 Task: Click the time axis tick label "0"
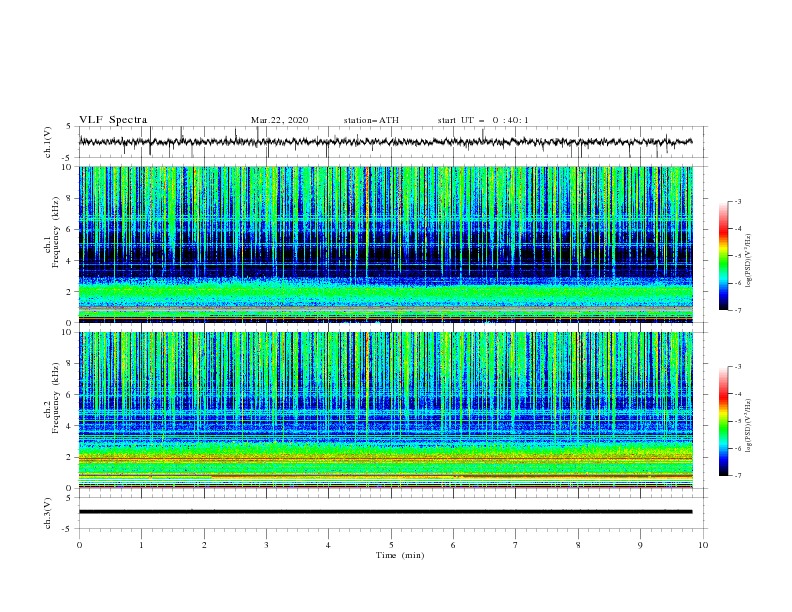79,545
